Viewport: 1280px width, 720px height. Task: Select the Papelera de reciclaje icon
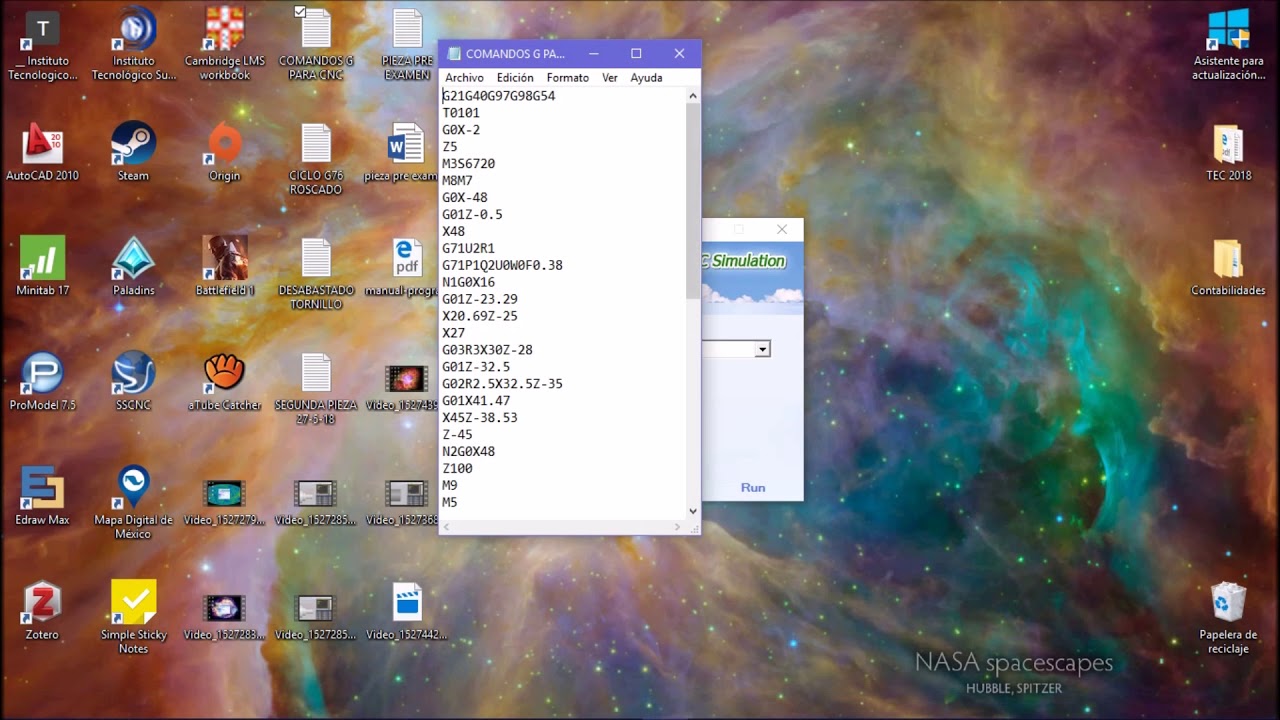coord(1228,617)
